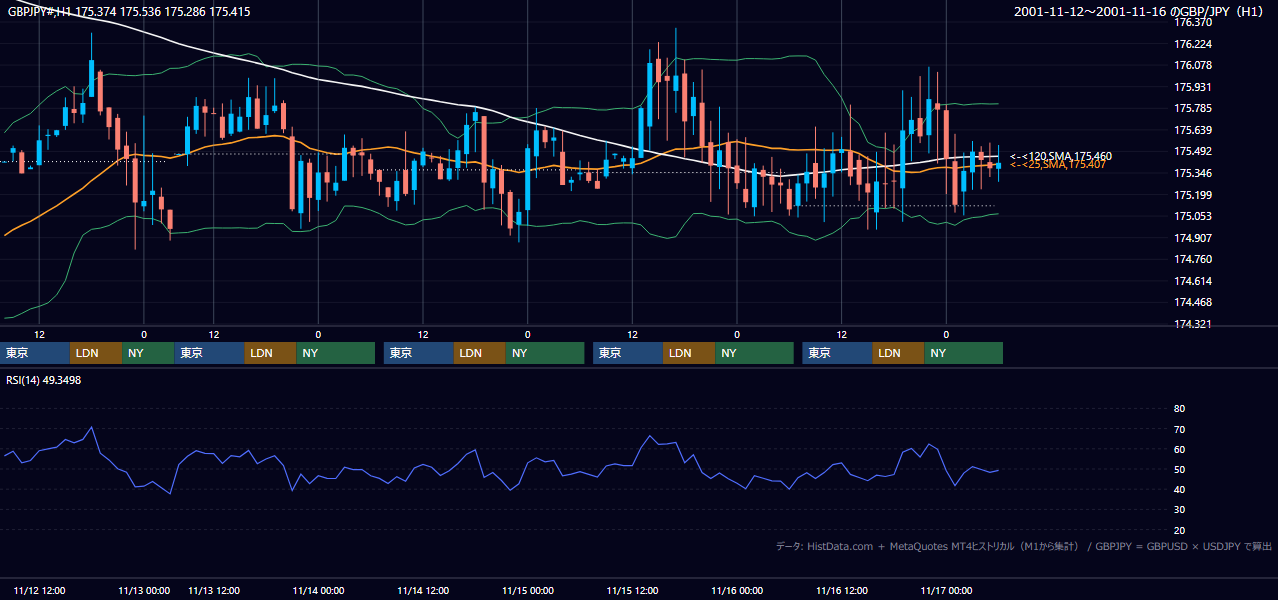This screenshot has width=1278, height=600.
Task: Select the 11/17 00:00 date marker
Action: pos(947,591)
